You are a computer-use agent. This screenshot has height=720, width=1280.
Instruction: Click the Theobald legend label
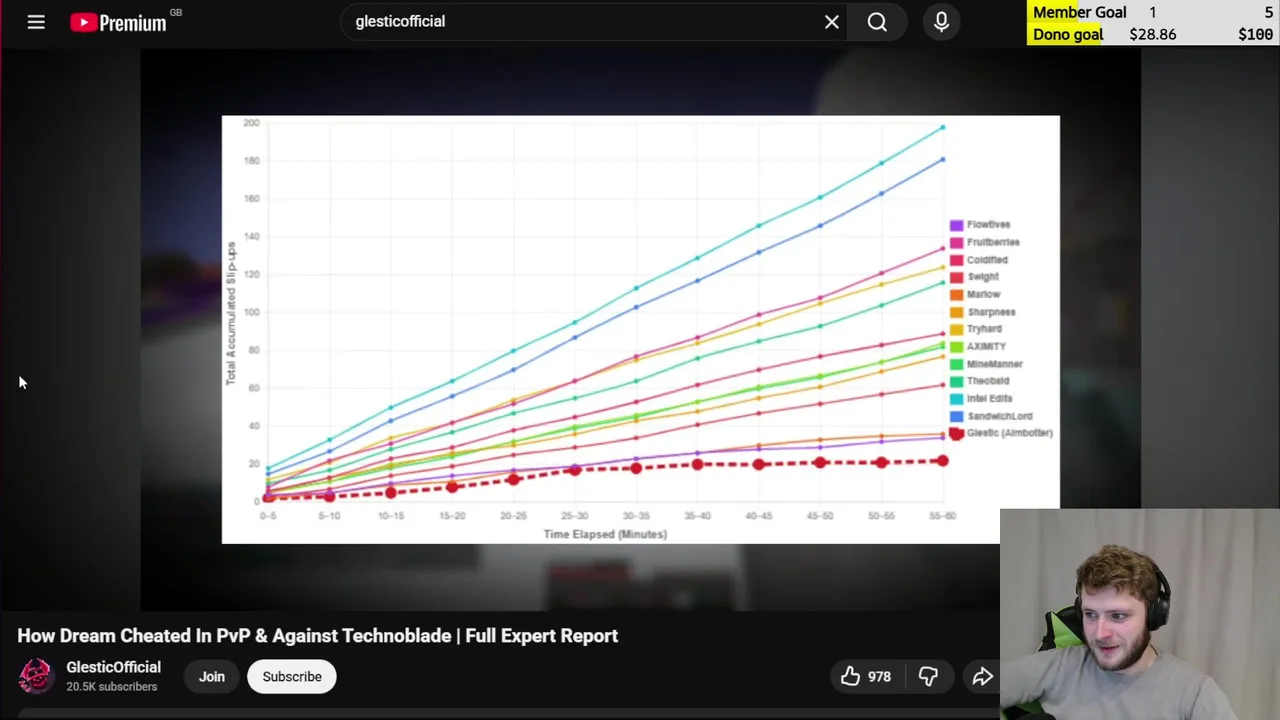pos(988,381)
